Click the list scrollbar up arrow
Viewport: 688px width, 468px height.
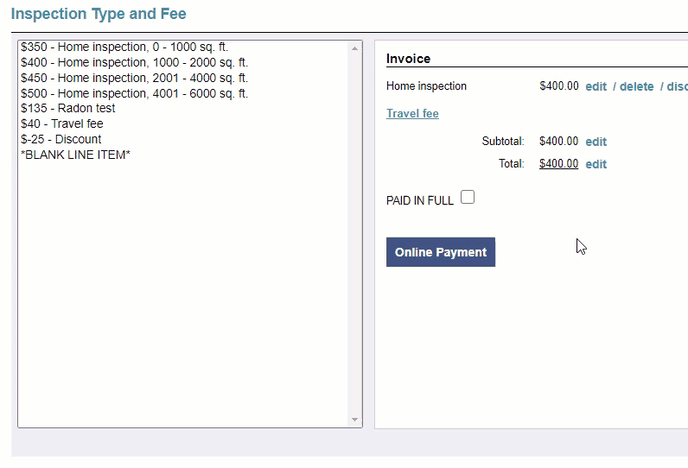point(354,48)
